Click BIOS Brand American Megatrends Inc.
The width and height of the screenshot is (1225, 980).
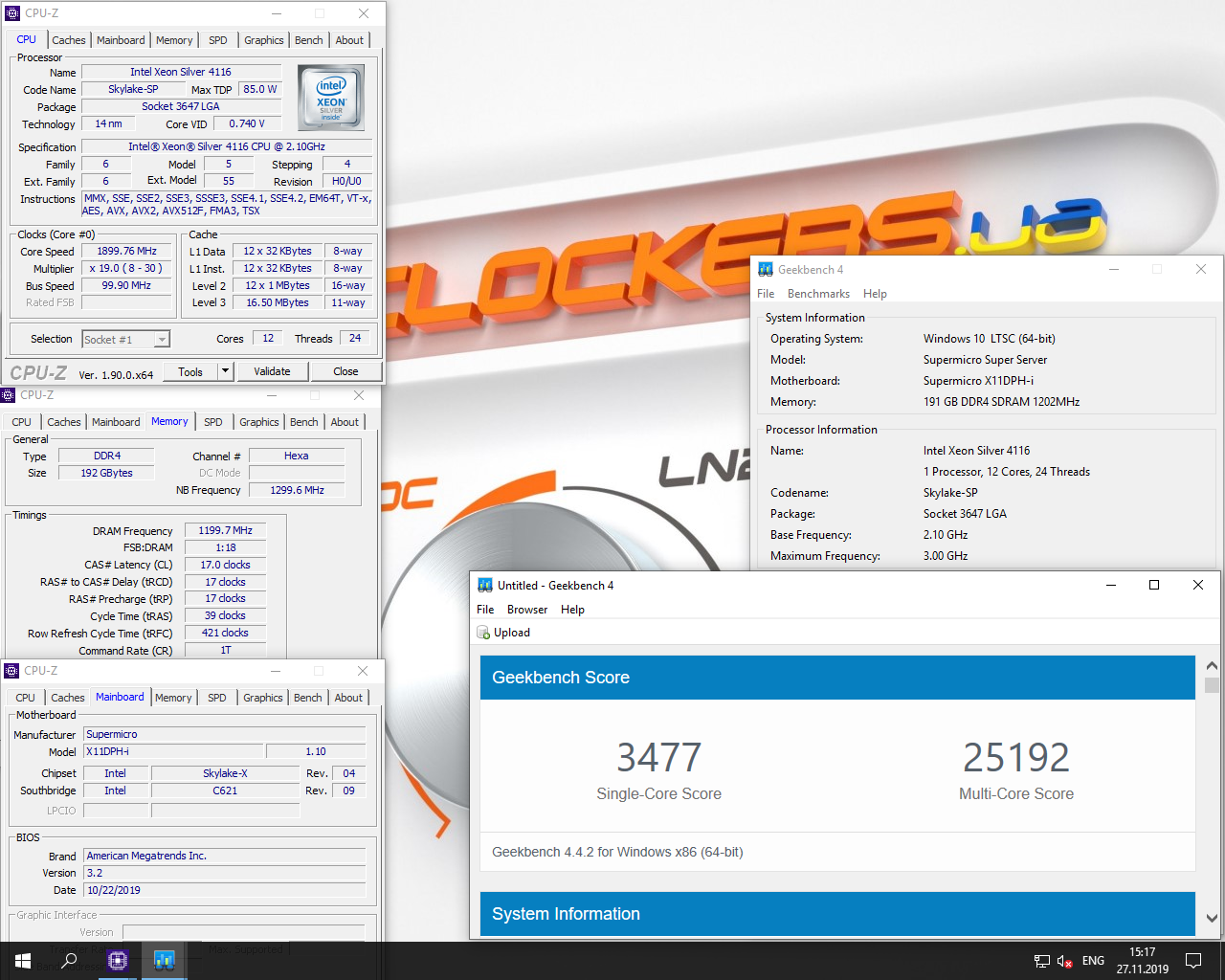click(x=225, y=856)
